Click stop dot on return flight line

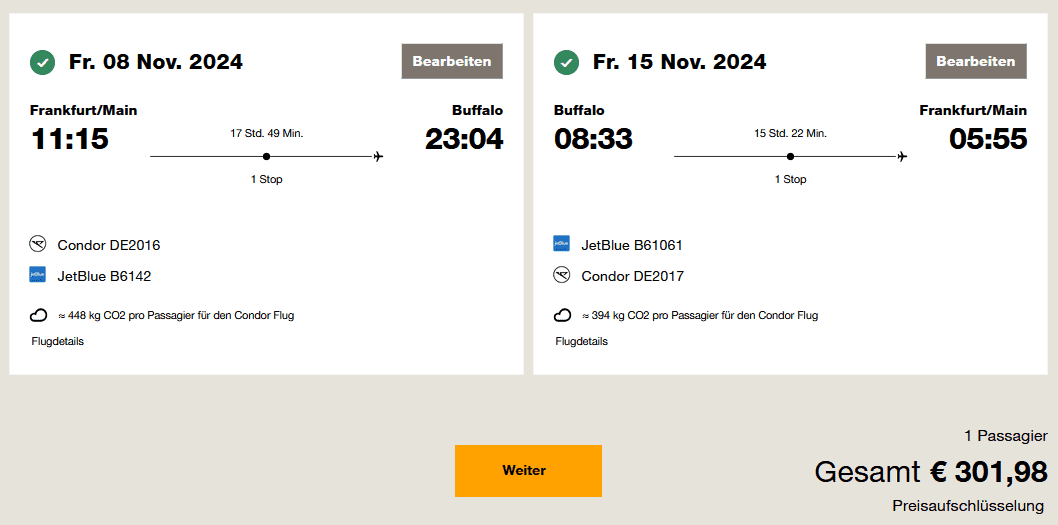(790, 156)
